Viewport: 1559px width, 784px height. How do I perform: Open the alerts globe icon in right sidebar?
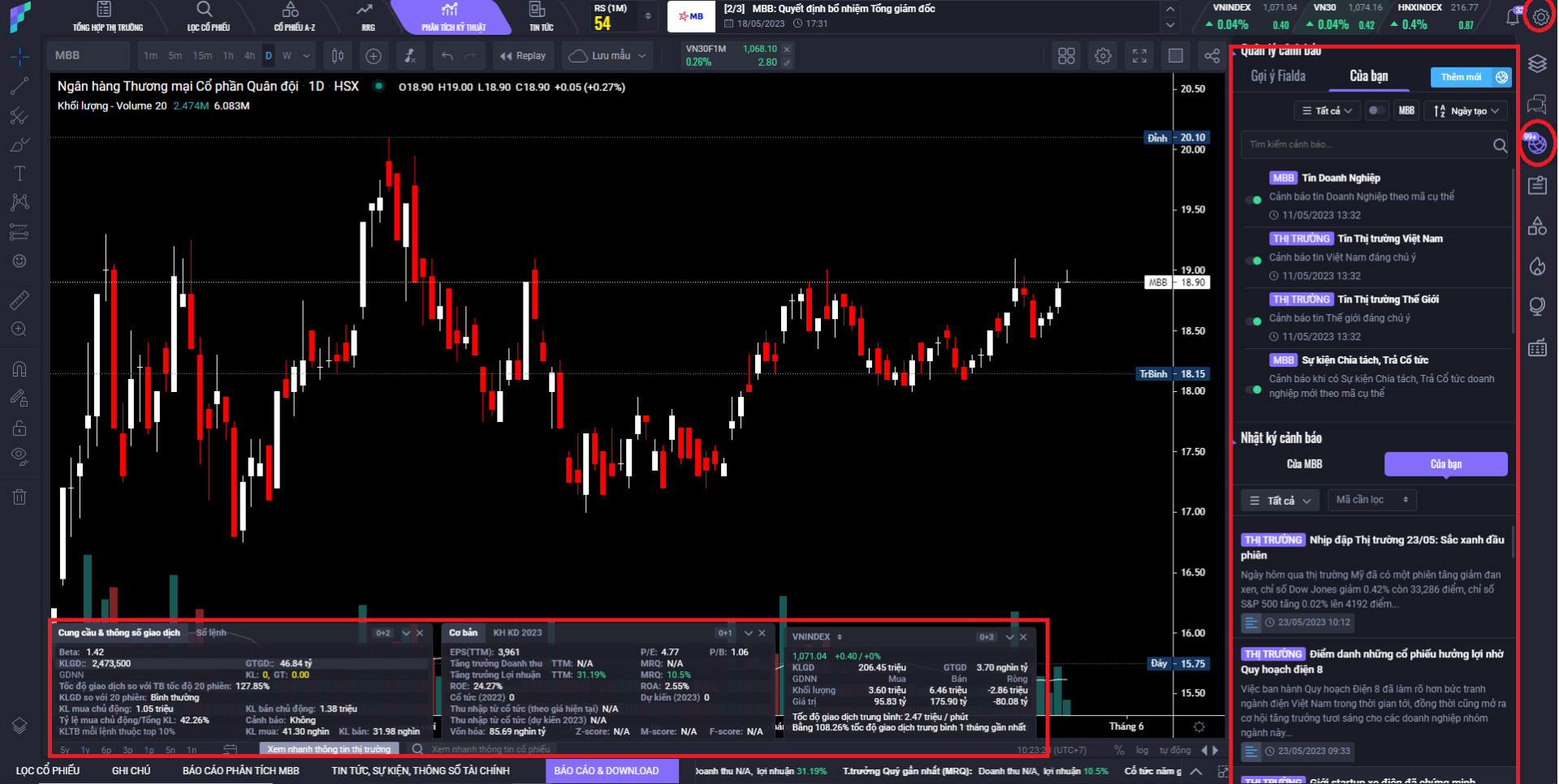pos(1537,144)
